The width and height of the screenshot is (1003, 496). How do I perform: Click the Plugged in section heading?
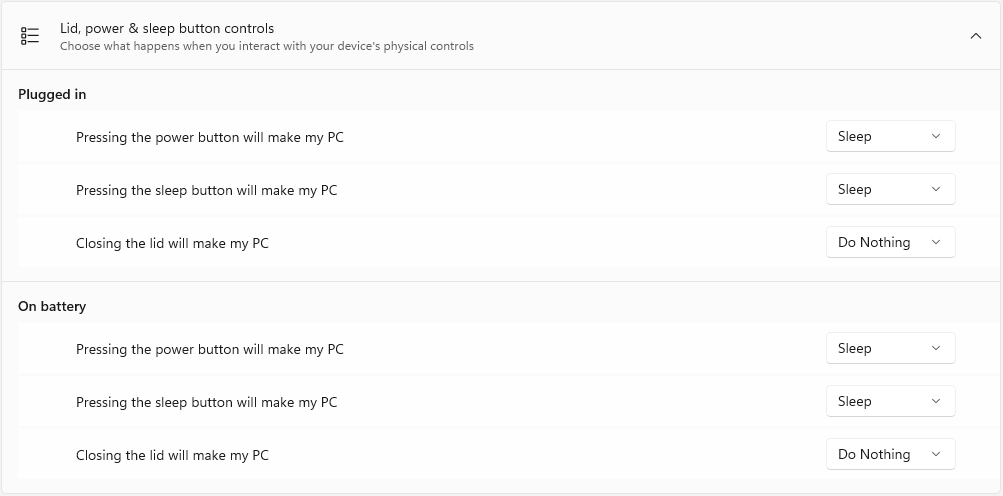coord(52,95)
